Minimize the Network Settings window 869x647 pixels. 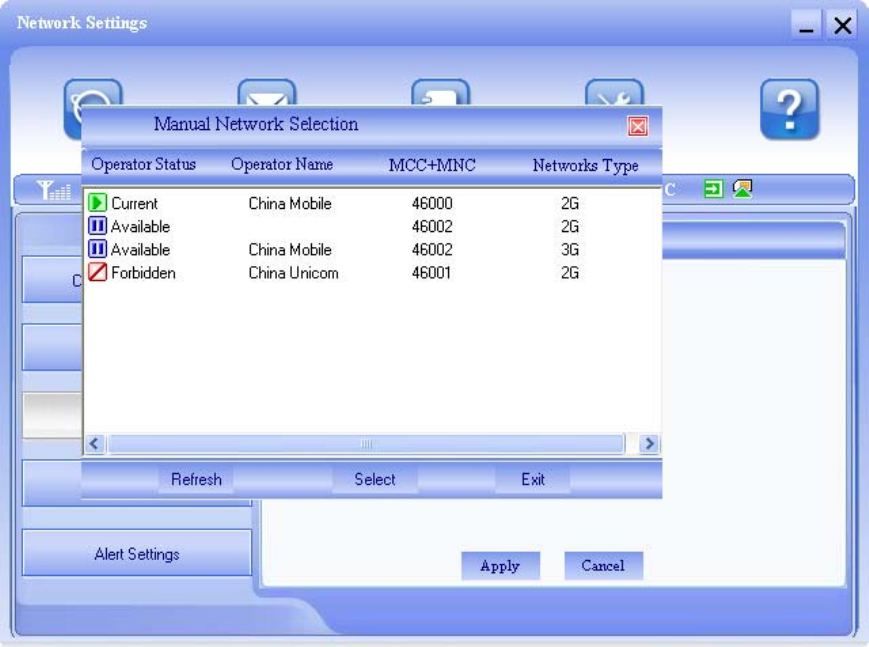point(806,26)
